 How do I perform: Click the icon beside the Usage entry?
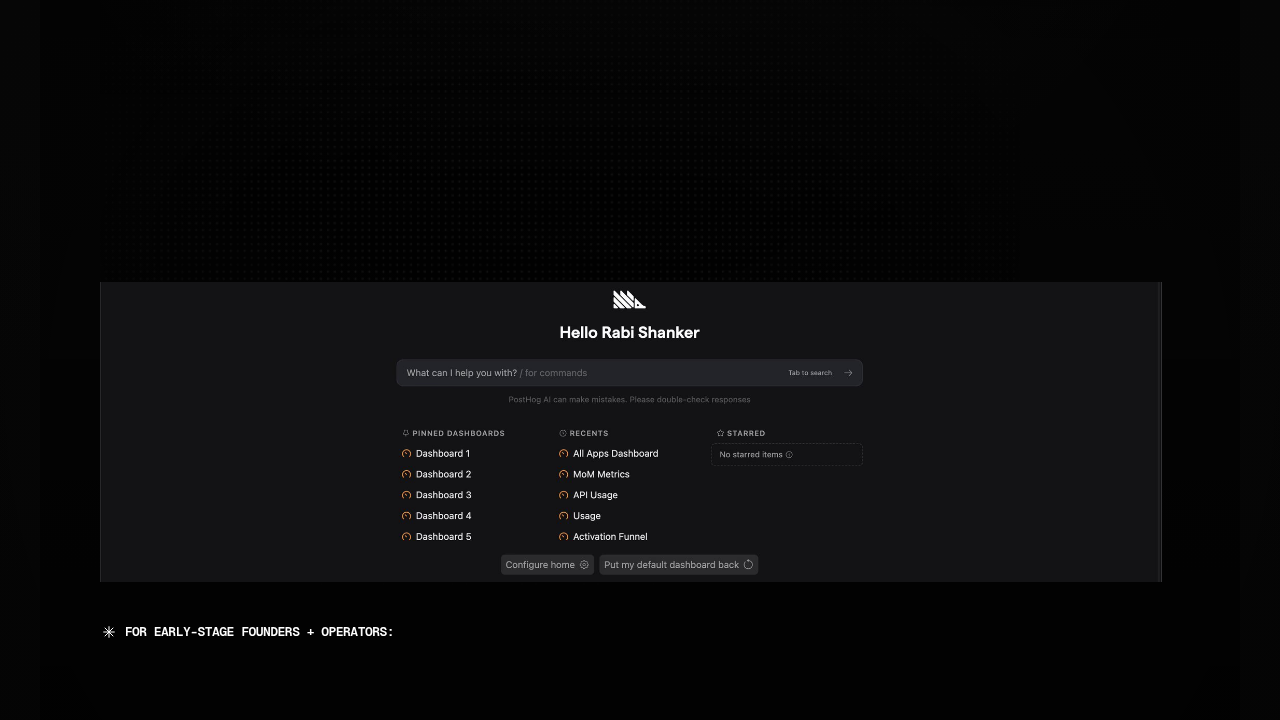pyautogui.click(x=563, y=516)
